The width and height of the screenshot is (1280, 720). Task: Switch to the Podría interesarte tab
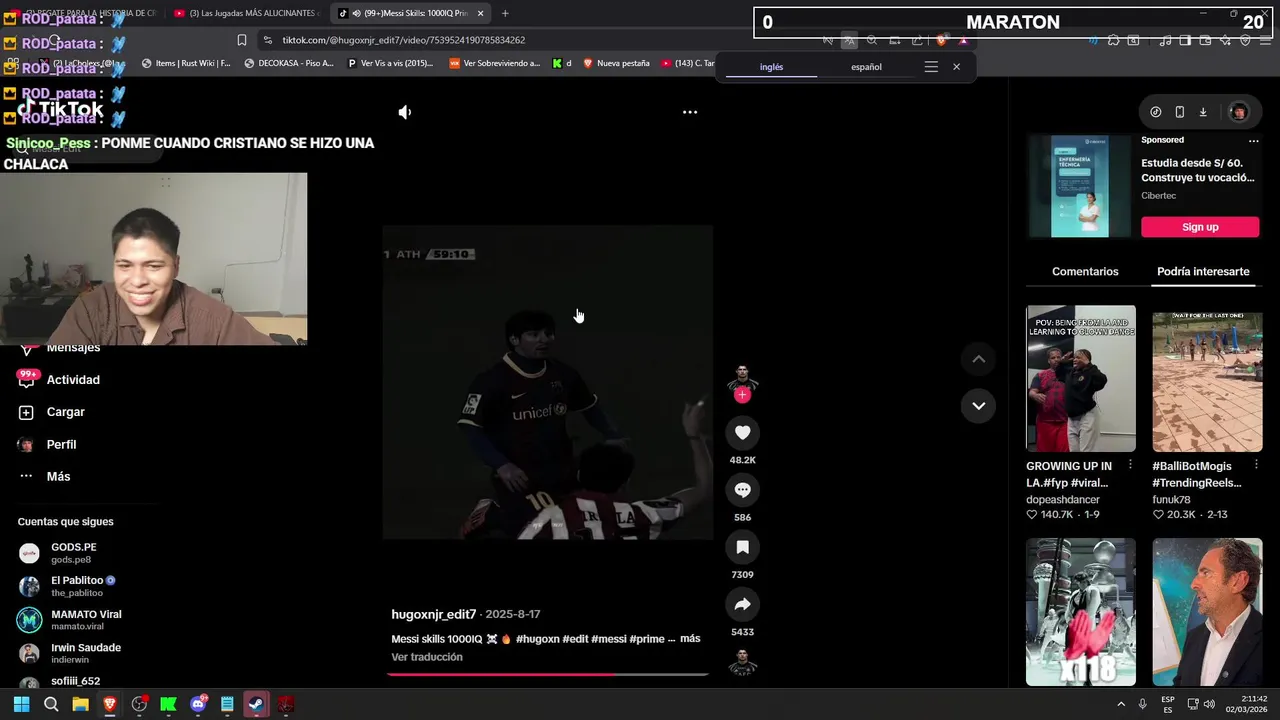pyautogui.click(x=1203, y=272)
